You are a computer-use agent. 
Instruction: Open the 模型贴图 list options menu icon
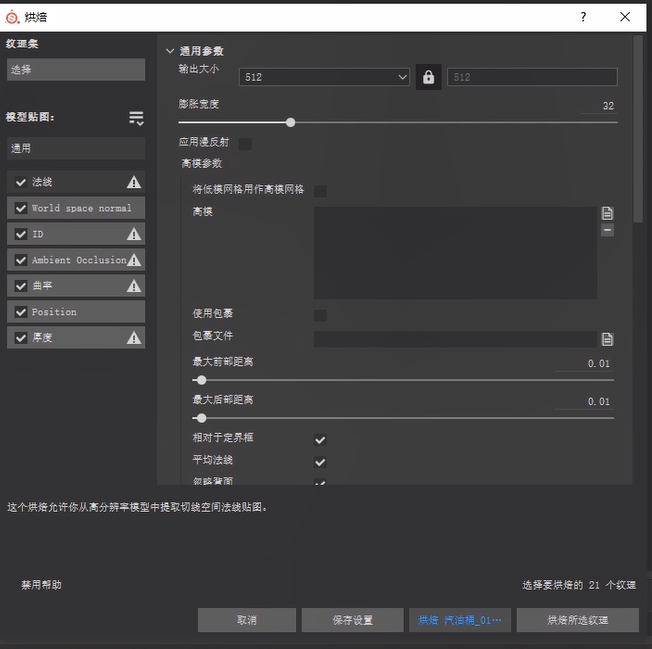(136, 118)
